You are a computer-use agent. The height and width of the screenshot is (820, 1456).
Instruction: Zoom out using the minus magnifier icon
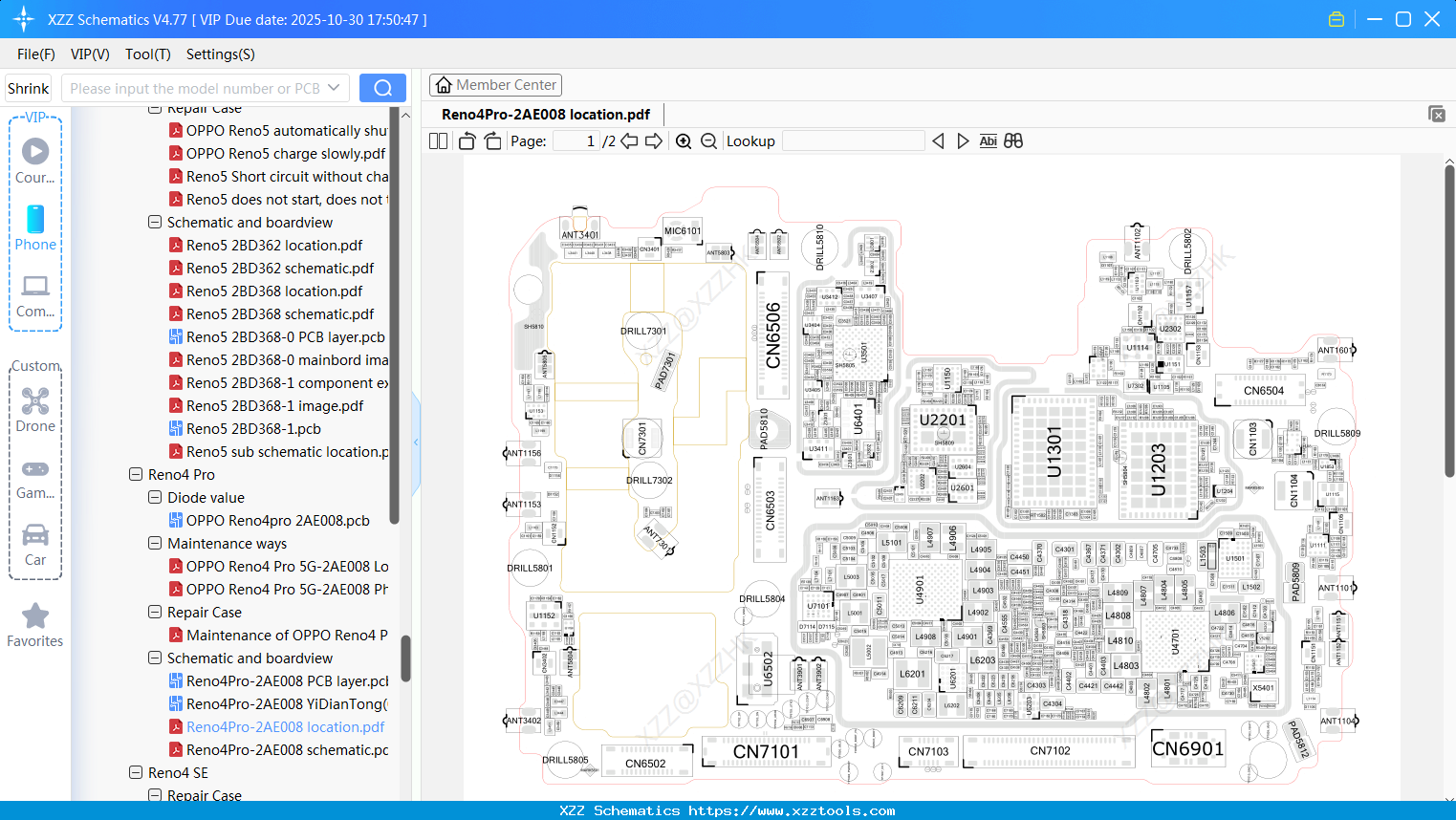[x=709, y=140]
